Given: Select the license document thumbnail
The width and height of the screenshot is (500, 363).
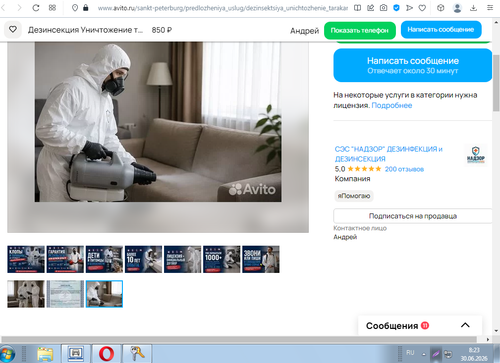Looking at the screenshot, I should pos(65,294).
